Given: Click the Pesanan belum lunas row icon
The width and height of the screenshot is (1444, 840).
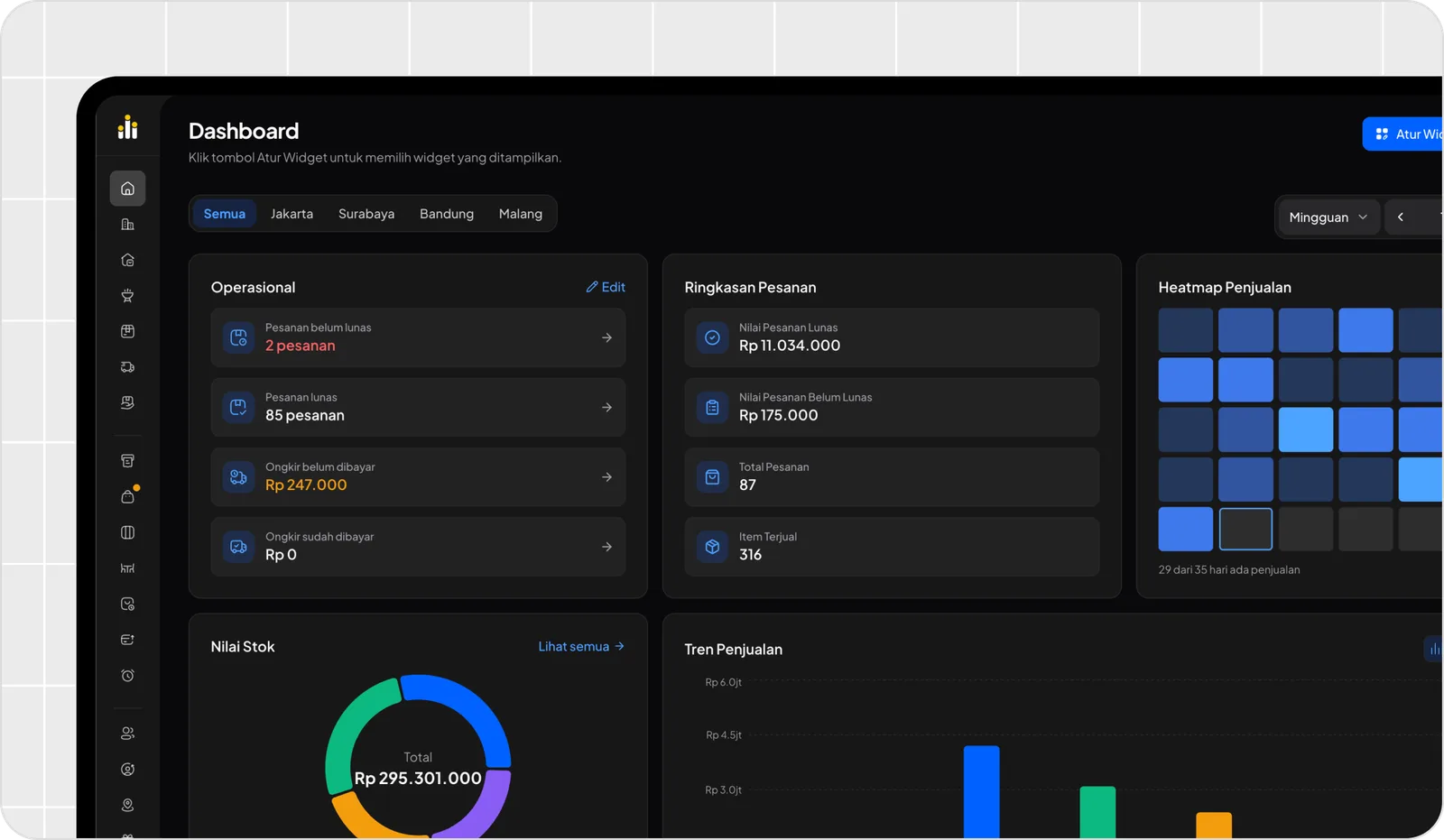Looking at the screenshot, I should [x=238, y=337].
